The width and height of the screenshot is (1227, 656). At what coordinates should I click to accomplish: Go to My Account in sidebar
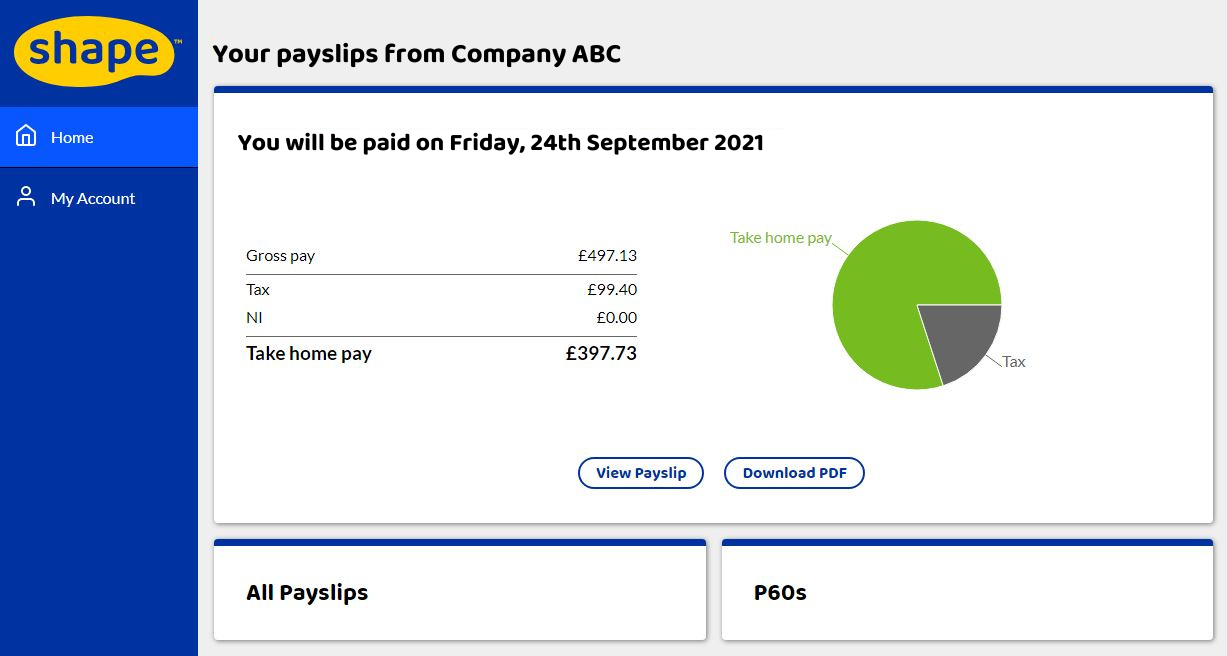[x=99, y=198]
